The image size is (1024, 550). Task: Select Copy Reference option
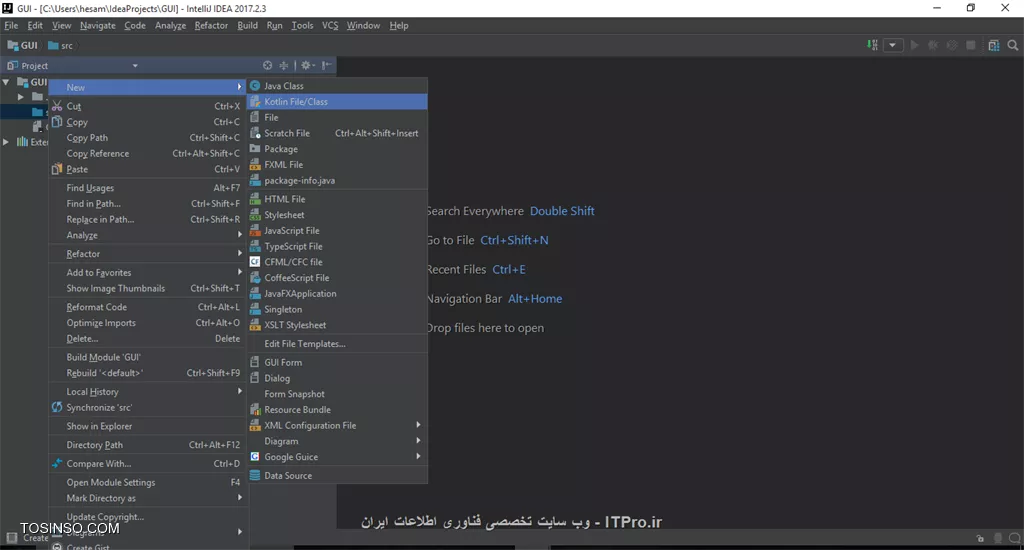point(147,154)
